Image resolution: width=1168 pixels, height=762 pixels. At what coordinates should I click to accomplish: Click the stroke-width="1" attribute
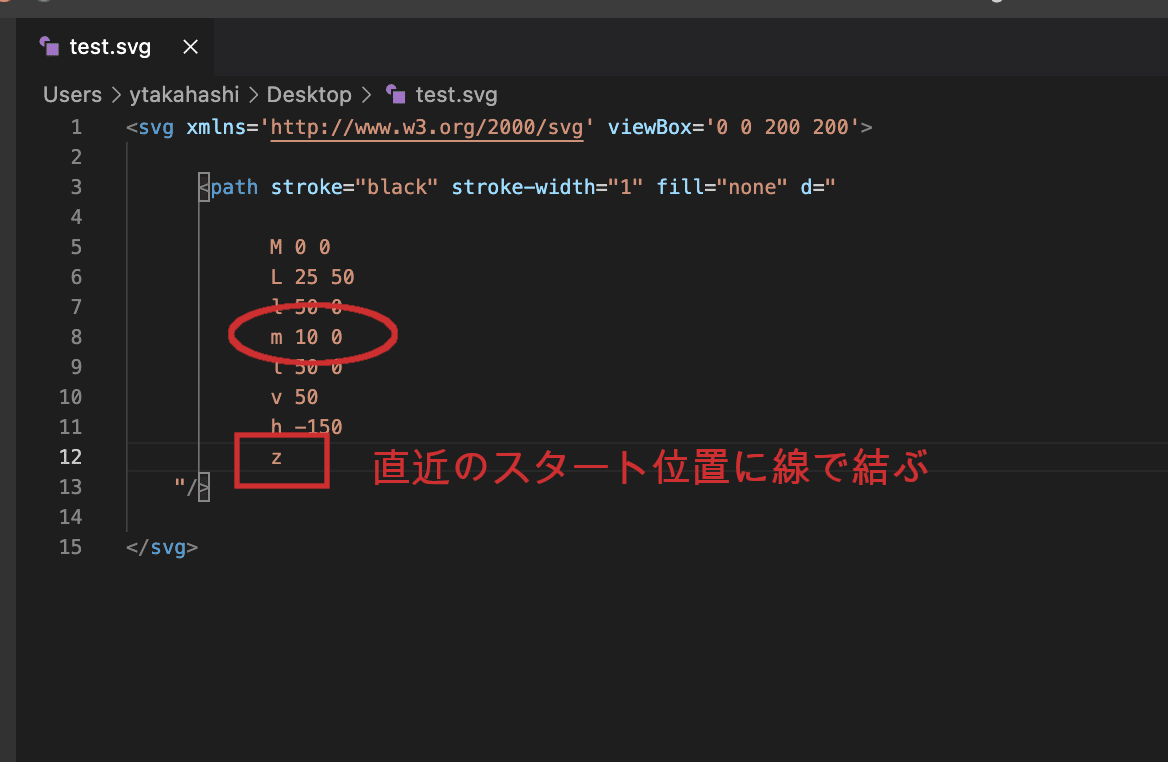pos(547,187)
